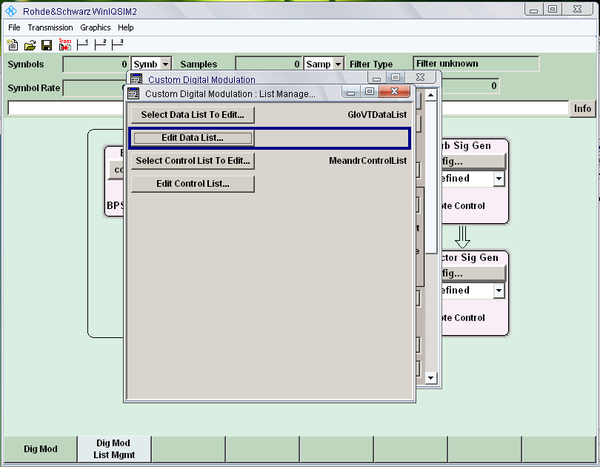The width and height of the screenshot is (600, 467).
Task: Click List Manager window title icon
Action: click(135, 94)
